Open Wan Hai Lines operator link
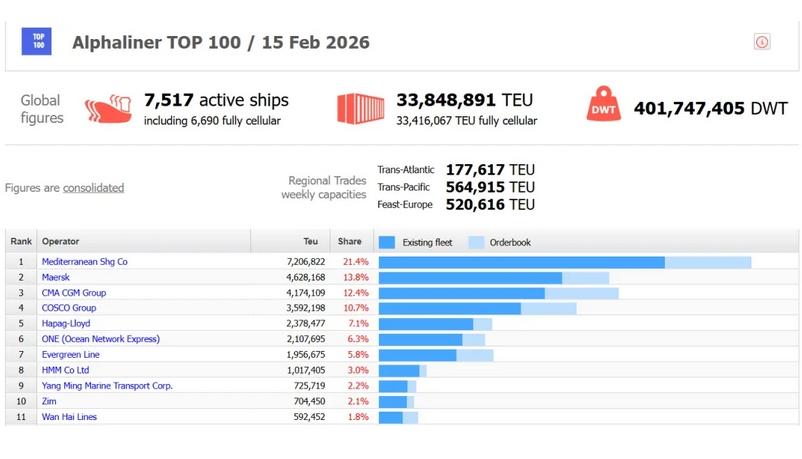This screenshot has height=459, width=802. click(69, 417)
